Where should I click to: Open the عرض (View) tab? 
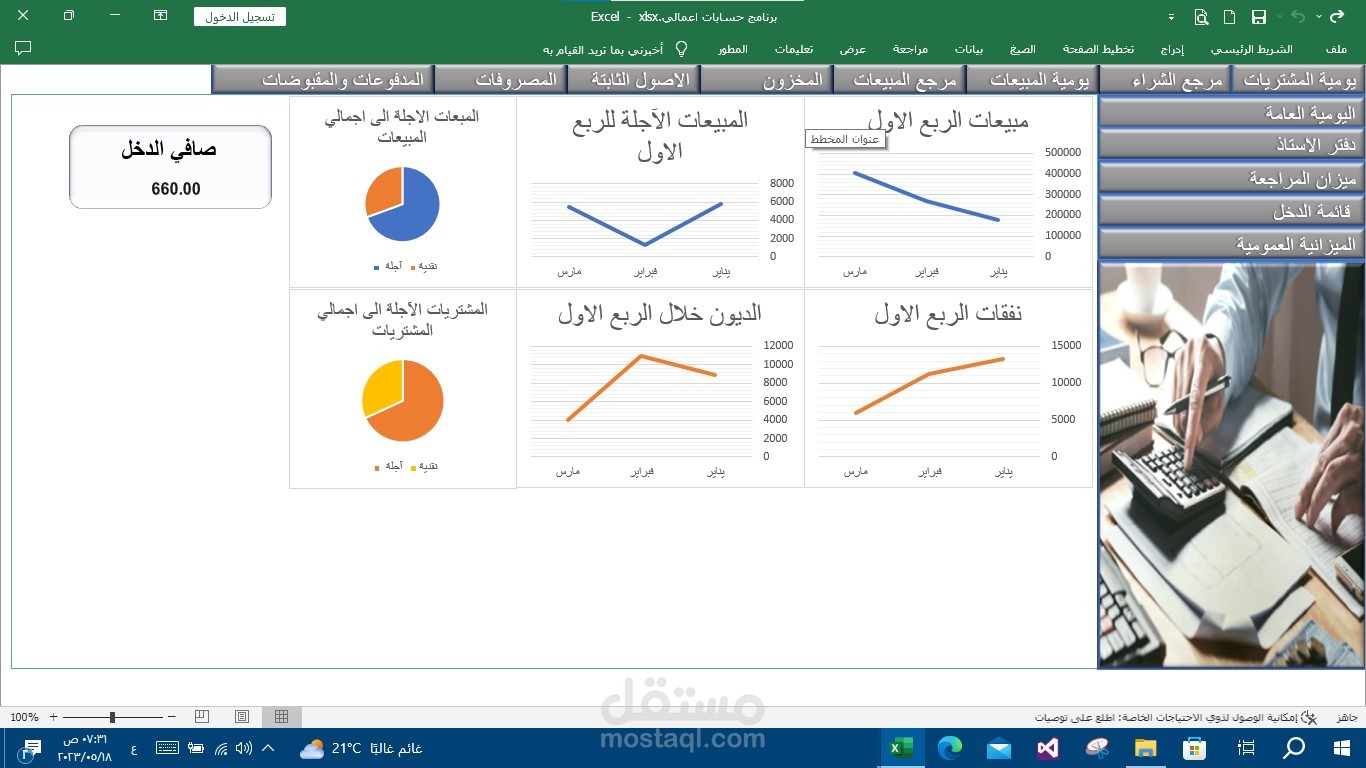tap(853, 49)
